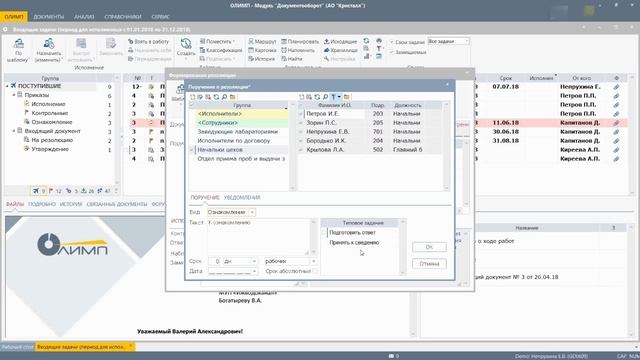Click the search icon in group toolbar
The image size is (640, 360).
(x=224, y=97)
